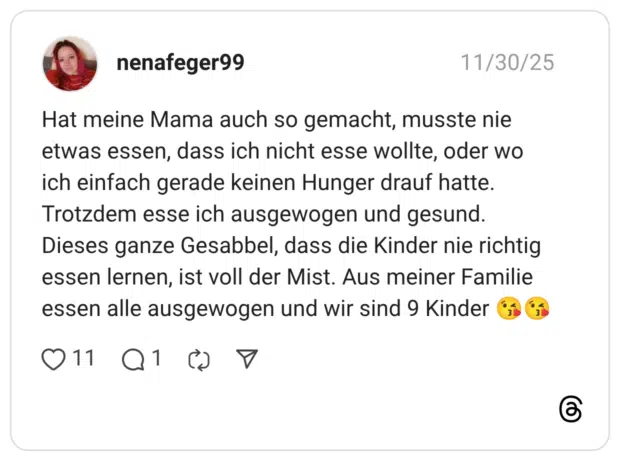
Task: Click the post date 11/30/25
Action: click(507, 63)
